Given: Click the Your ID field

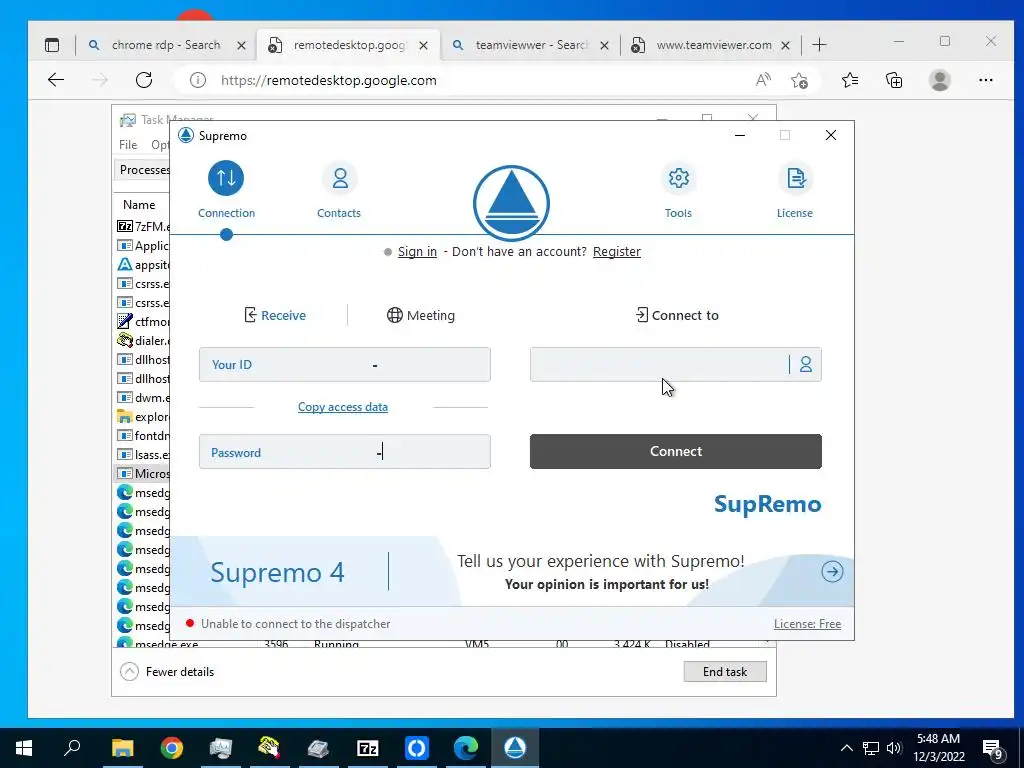Looking at the screenshot, I should 345,364.
